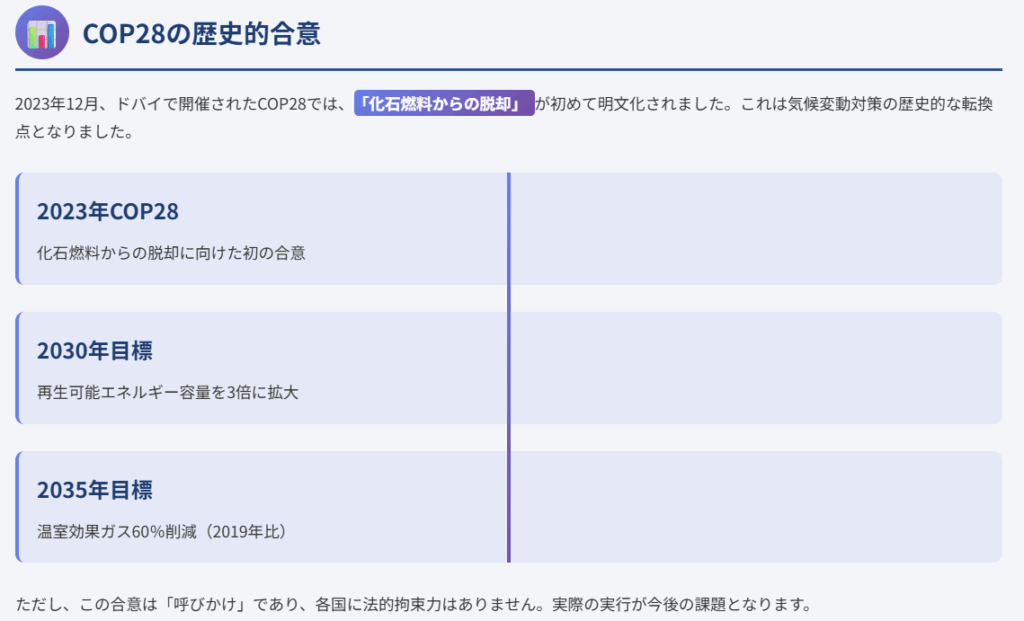This screenshot has height=621, width=1024.
Task: Click the description 化石燃料からの脱却に向けた初の合意
Action: tap(171, 253)
